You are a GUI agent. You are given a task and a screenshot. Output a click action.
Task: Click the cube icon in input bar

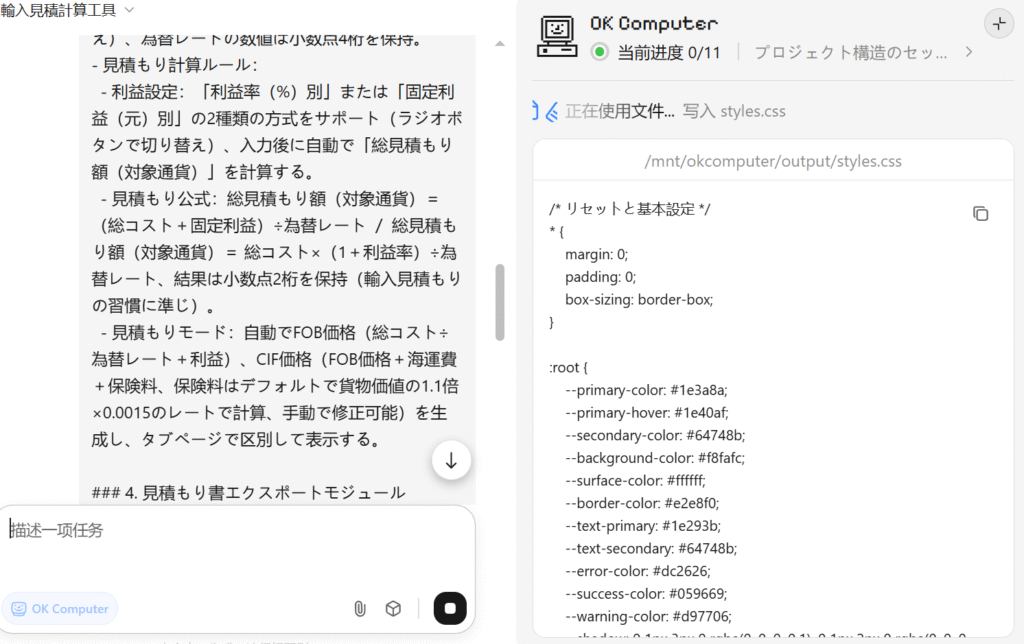tap(394, 609)
